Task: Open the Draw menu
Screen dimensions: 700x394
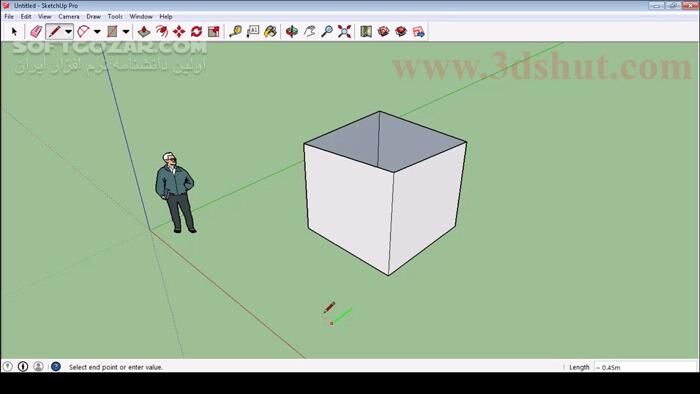Action: click(93, 17)
